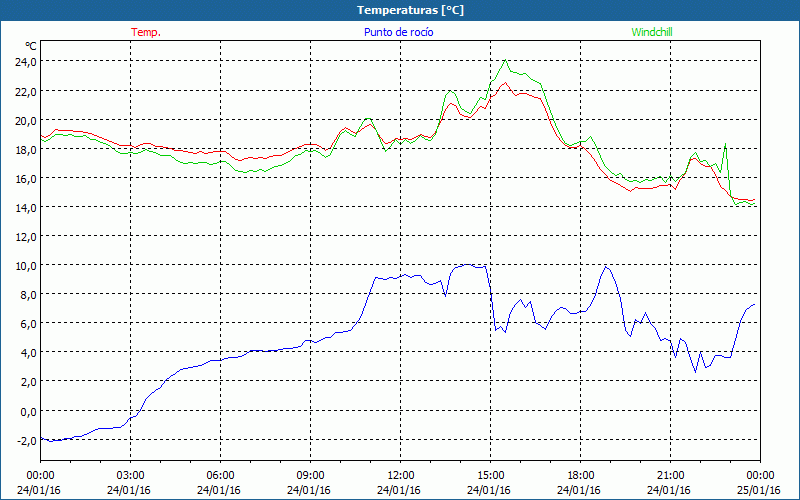Click the green windchill spike near 22:50

pyautogui.click(x=725, y=144)
